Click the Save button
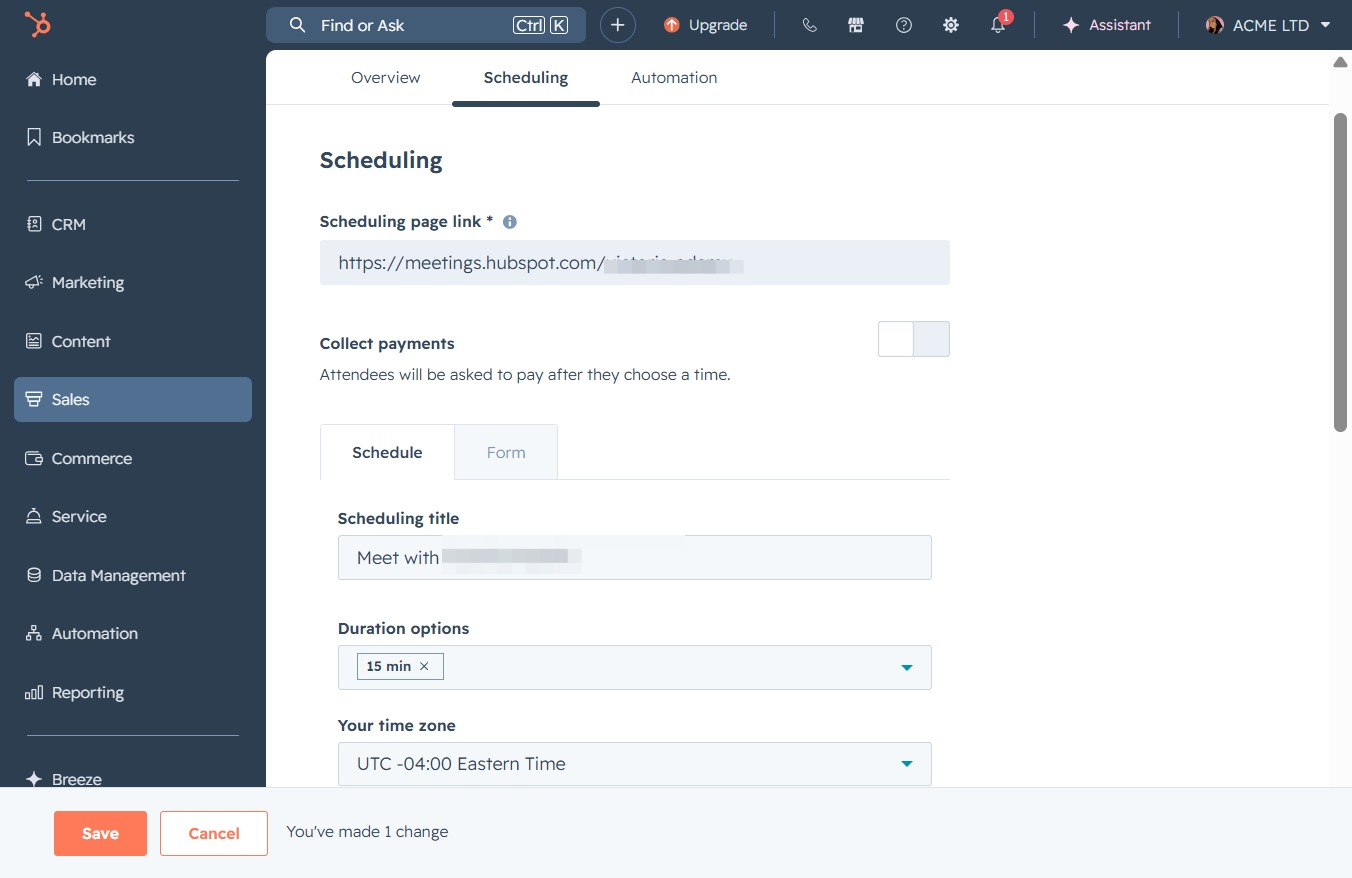 tap(100, 833)
